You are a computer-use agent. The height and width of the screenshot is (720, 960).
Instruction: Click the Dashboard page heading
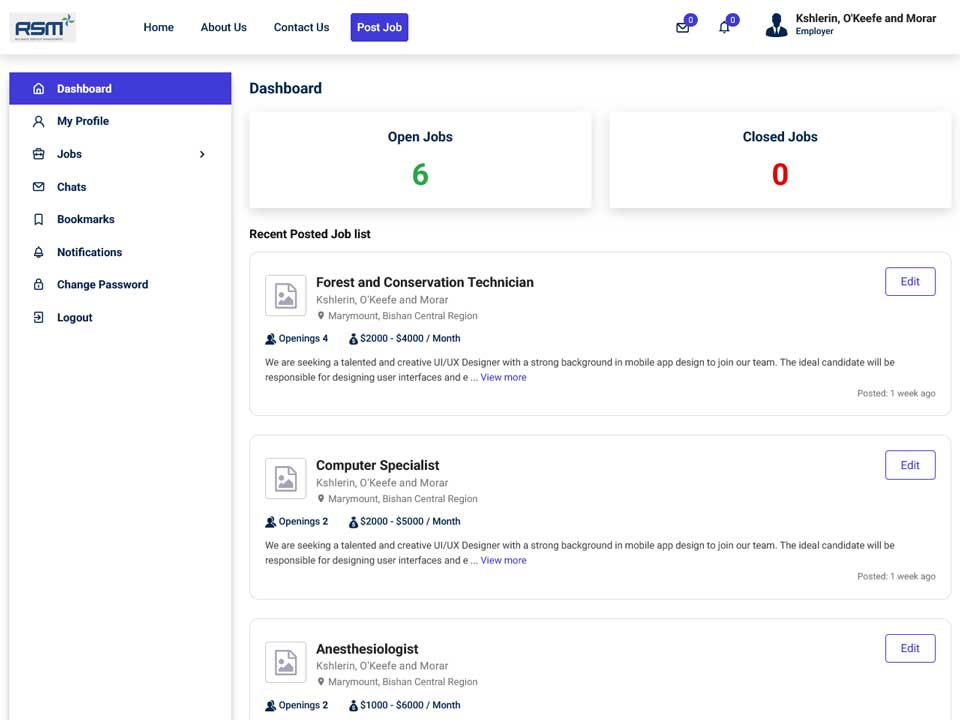click(x=285, y=89)
